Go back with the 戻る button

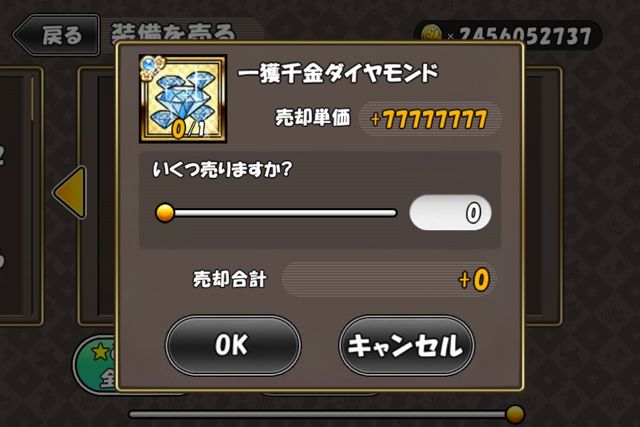(x=57, y=35)
